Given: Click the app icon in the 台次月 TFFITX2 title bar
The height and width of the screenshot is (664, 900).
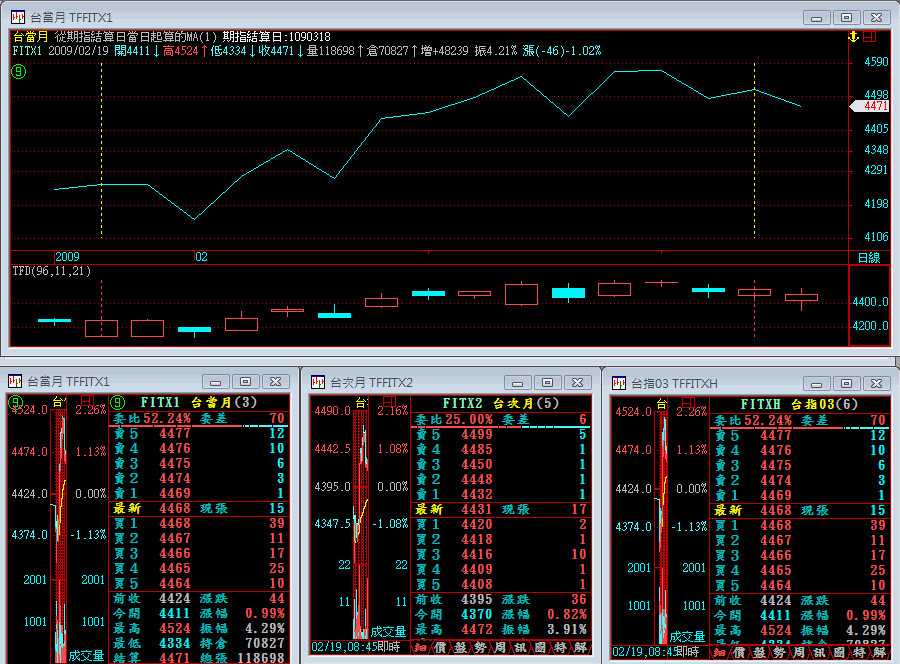Looking at the screenshot, I should click(317, 382).
